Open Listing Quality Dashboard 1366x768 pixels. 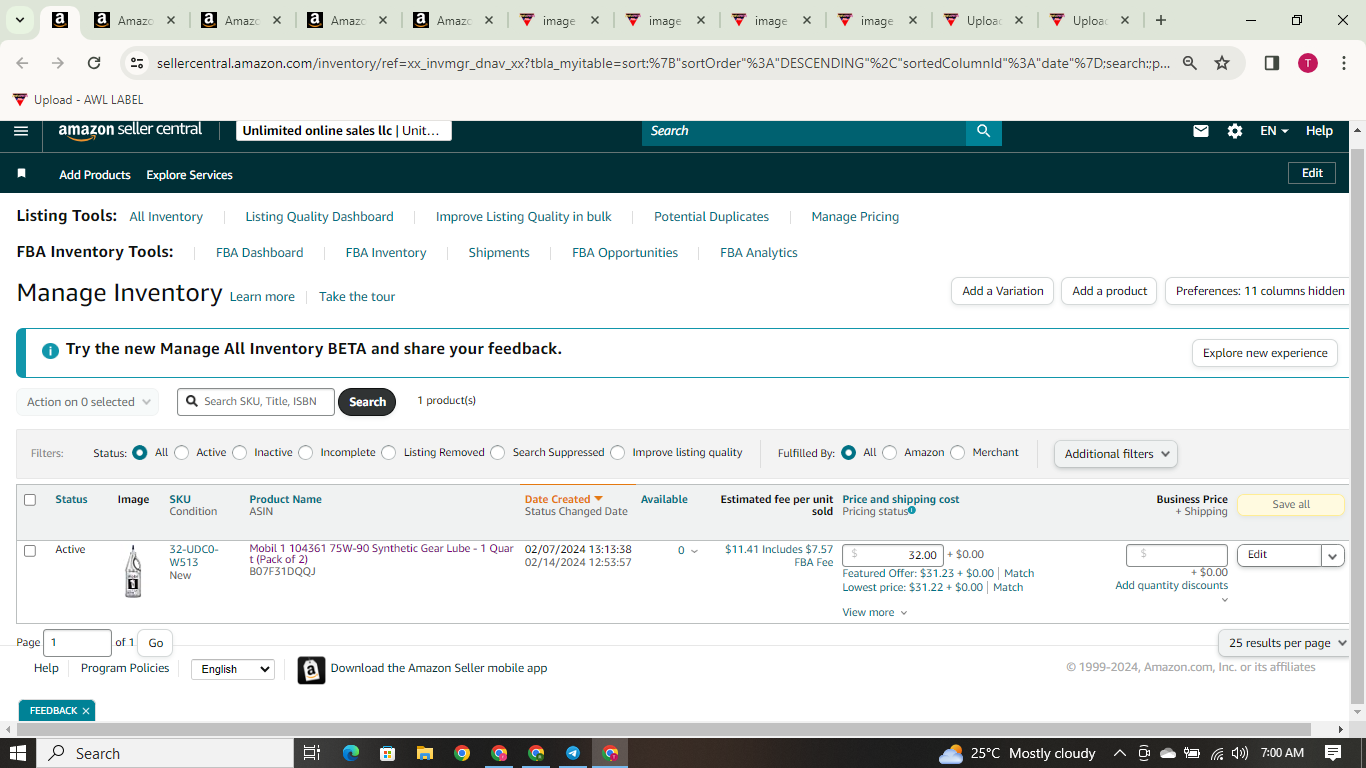(x=320, y=217)
